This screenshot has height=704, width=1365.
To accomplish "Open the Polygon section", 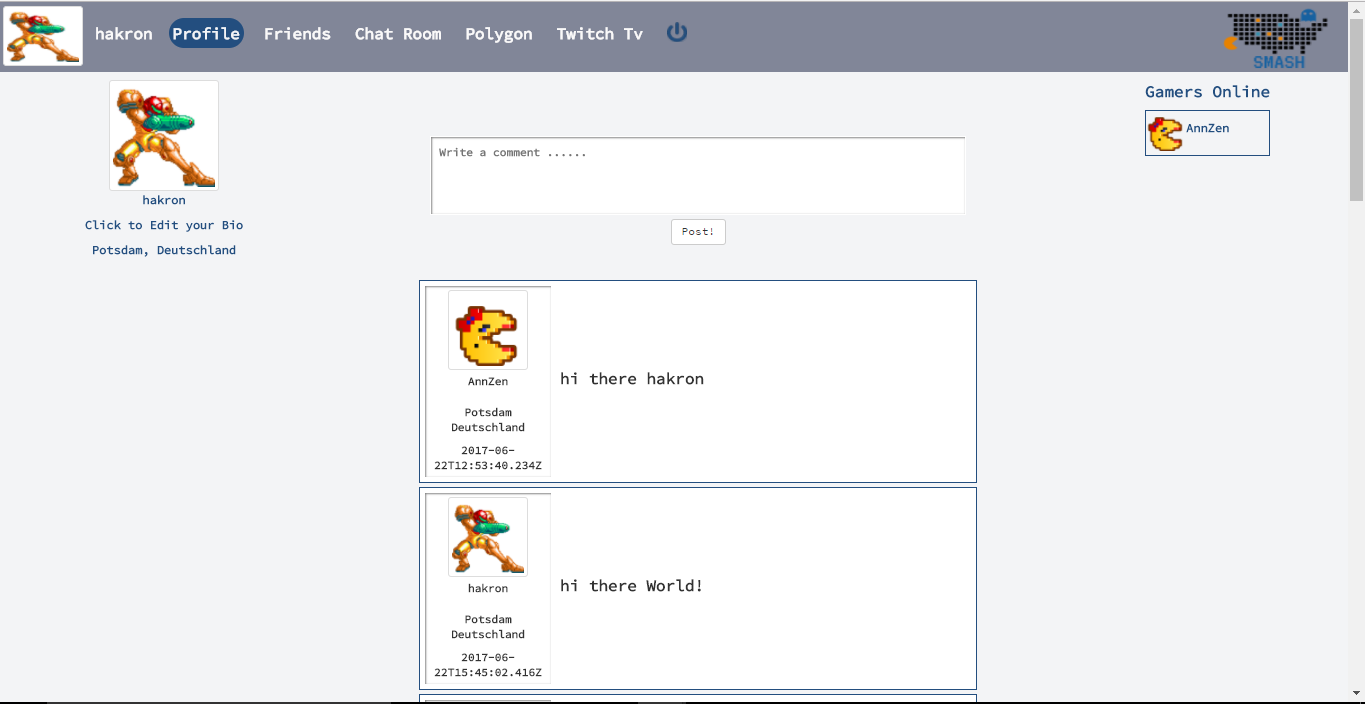I will tap(498, 33).
